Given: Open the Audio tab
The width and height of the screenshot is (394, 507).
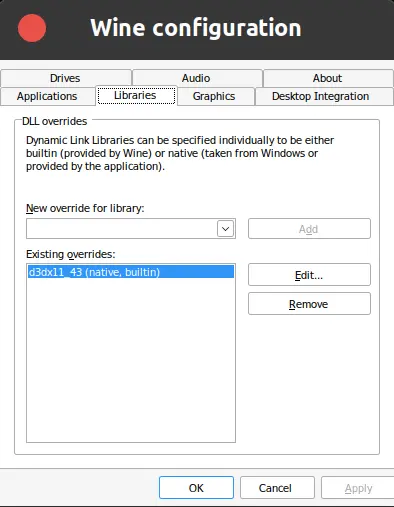Looking at the screenshot, I should coord(196,78).
